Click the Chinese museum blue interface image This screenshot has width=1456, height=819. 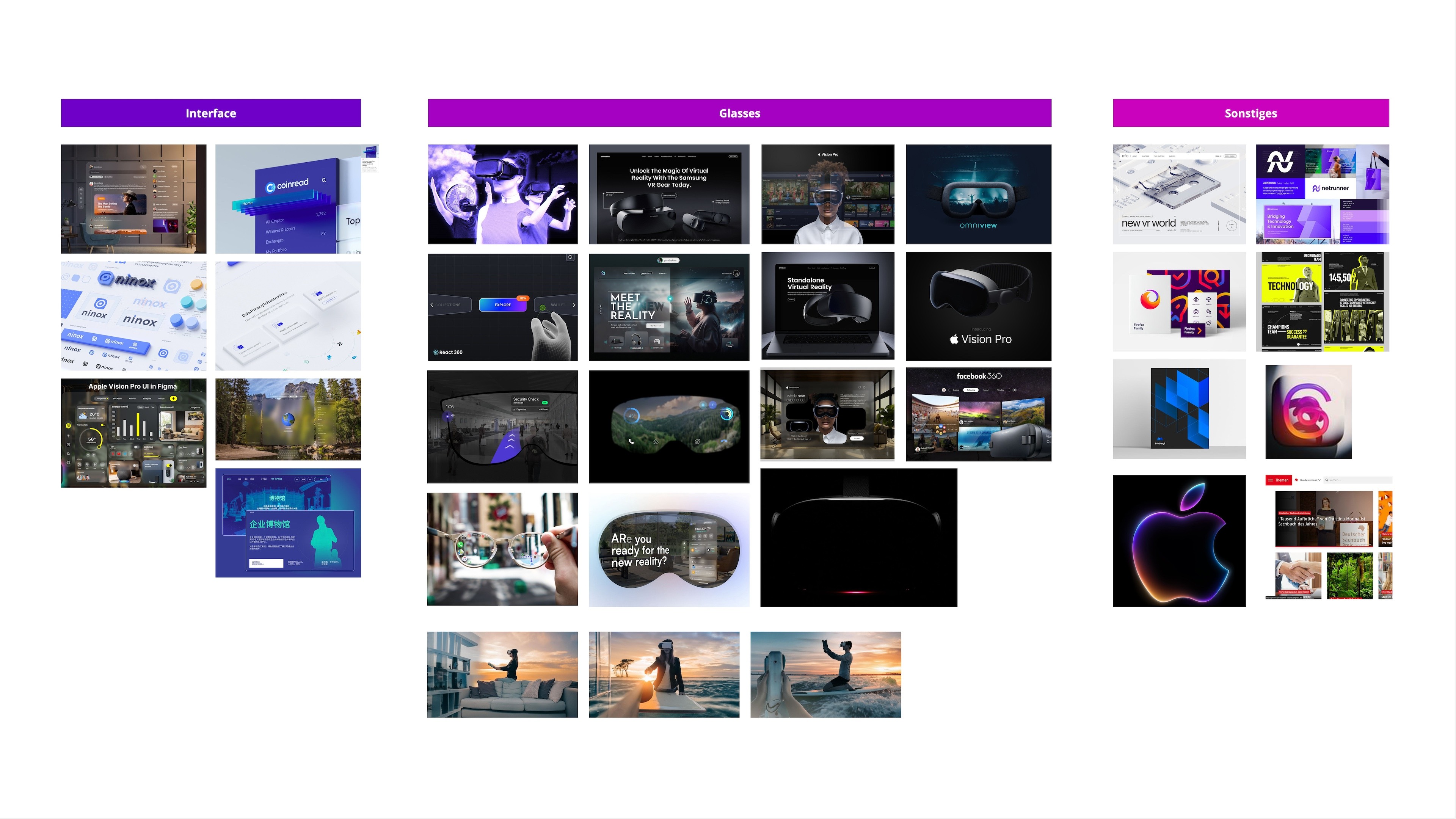click(x=288, y=522)
